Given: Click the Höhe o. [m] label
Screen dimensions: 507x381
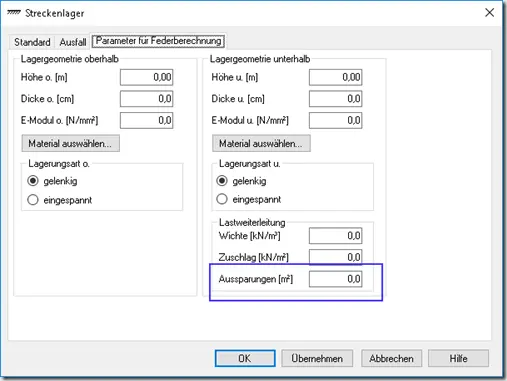Looking at the screenshot, I should (44, 77).
